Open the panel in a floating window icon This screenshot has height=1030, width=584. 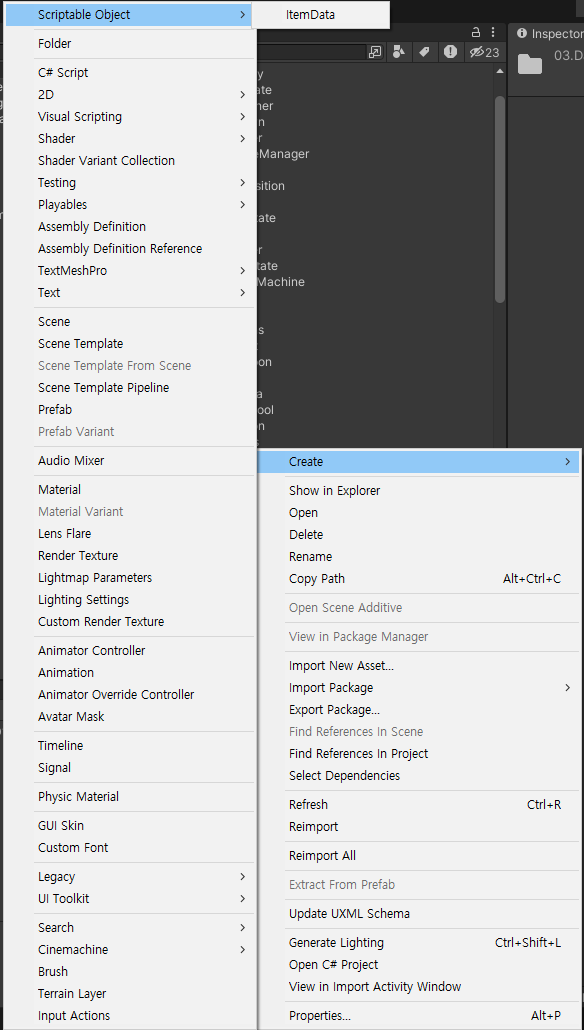pos(375,52)
